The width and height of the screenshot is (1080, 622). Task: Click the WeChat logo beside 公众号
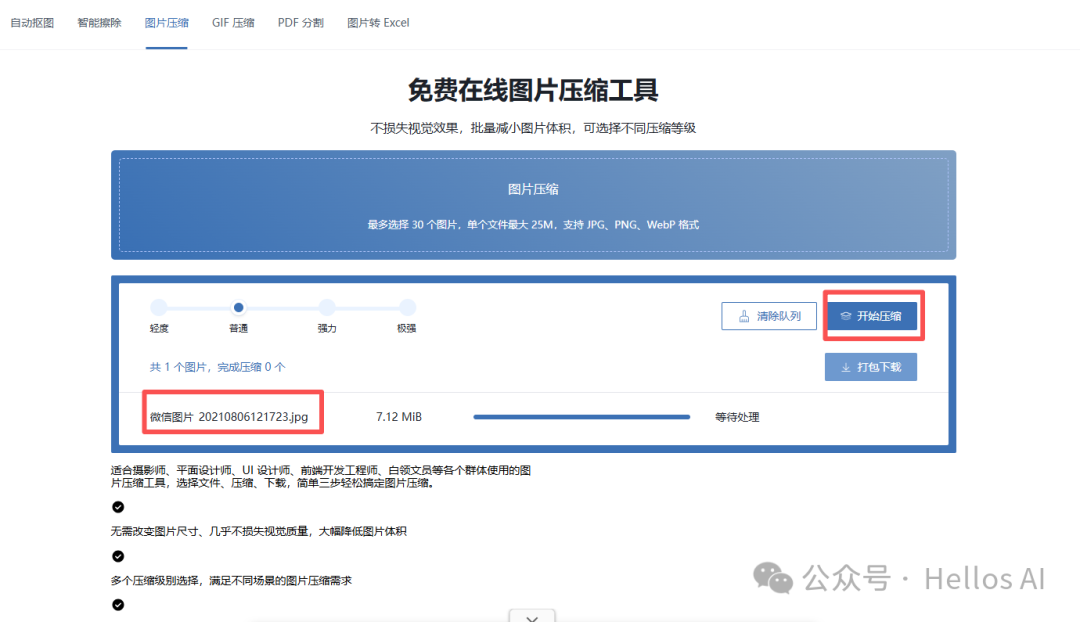(x=773, y=577)
